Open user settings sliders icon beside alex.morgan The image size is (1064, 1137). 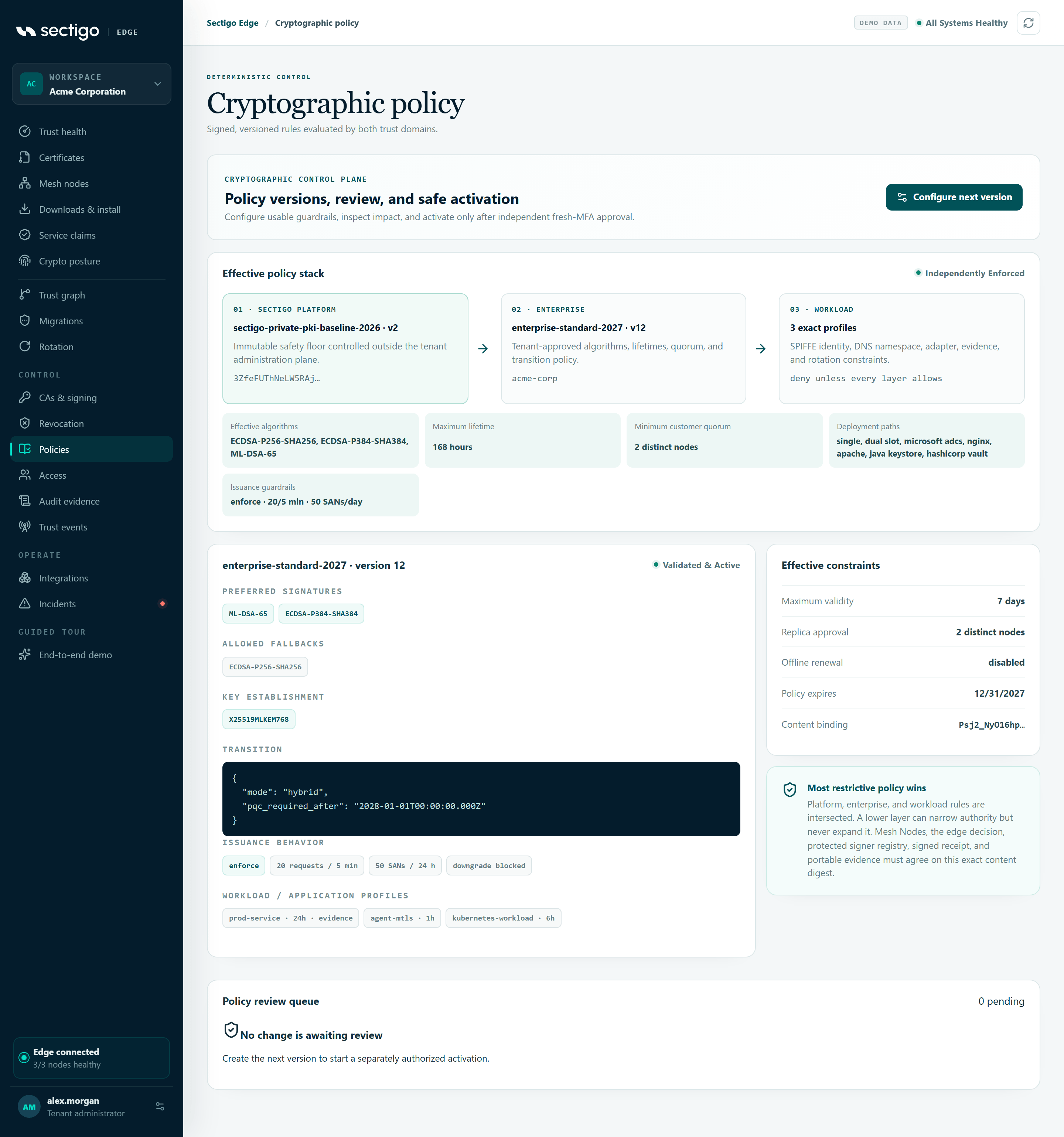coord(160,1107)
